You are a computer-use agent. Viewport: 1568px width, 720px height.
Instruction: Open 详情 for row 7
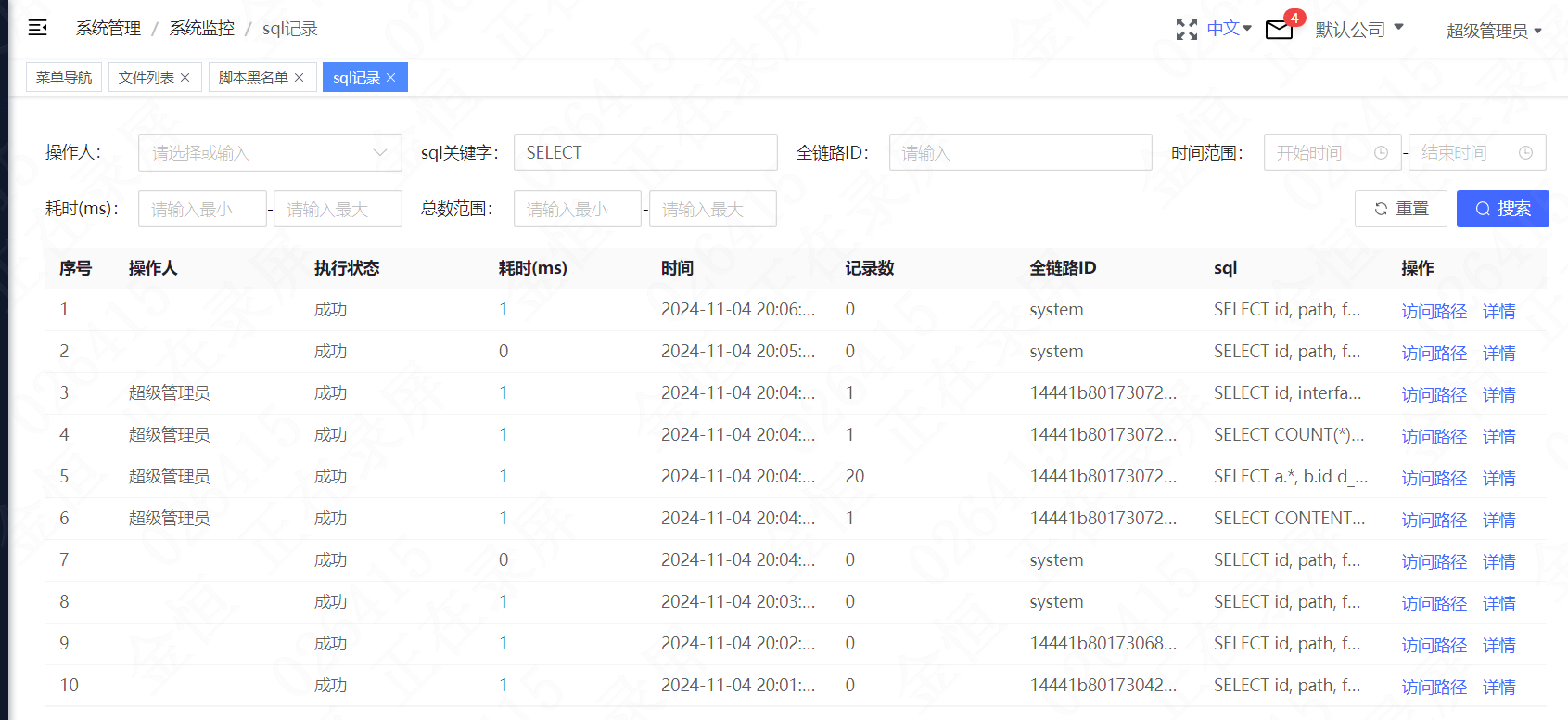(1498, 562)
